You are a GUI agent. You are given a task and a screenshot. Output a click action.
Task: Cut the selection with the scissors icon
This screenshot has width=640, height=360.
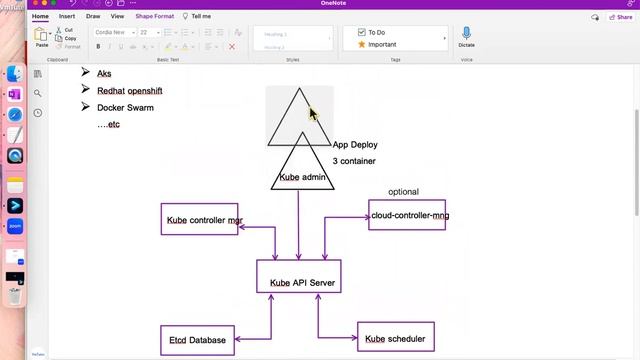(59, 30)
